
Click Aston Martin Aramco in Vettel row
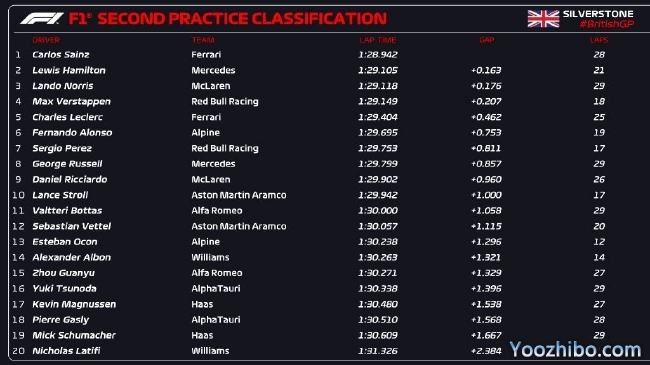(x=239, y=226)
